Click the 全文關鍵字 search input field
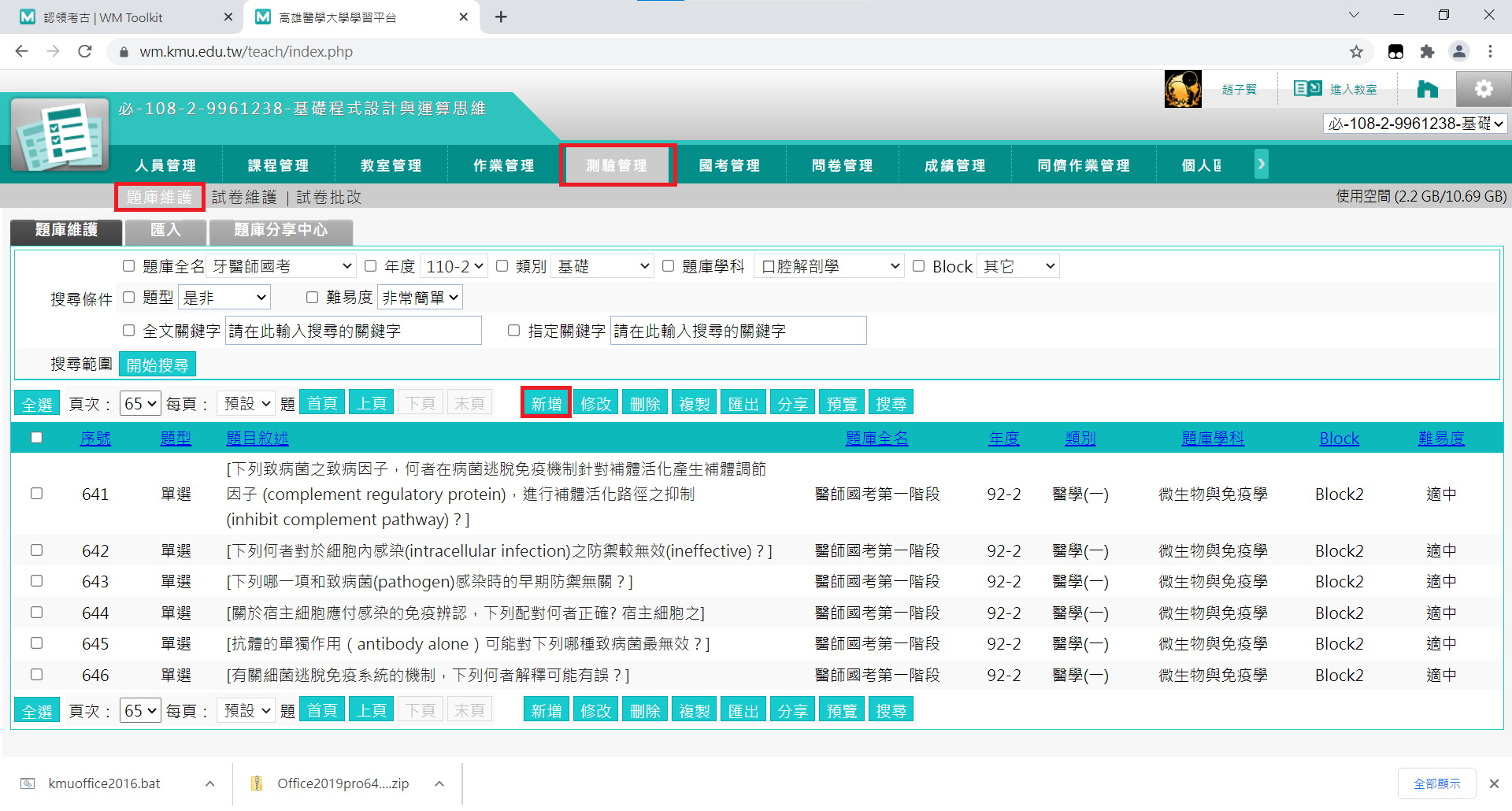 (354, 331)
